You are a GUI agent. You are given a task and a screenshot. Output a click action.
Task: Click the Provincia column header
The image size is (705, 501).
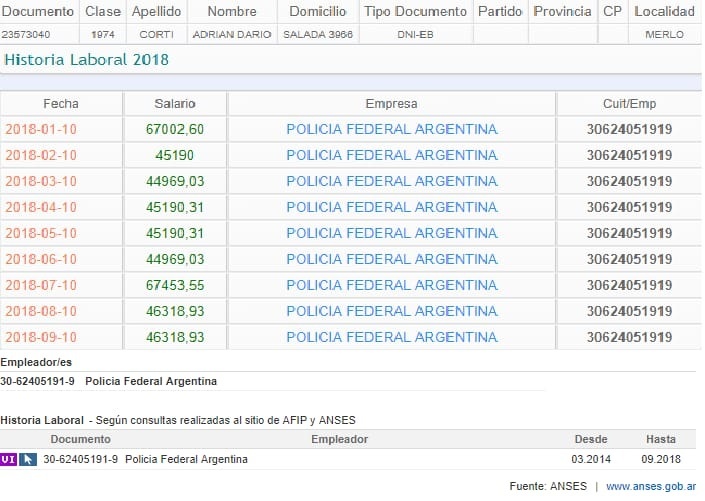(x=562, y=11)
